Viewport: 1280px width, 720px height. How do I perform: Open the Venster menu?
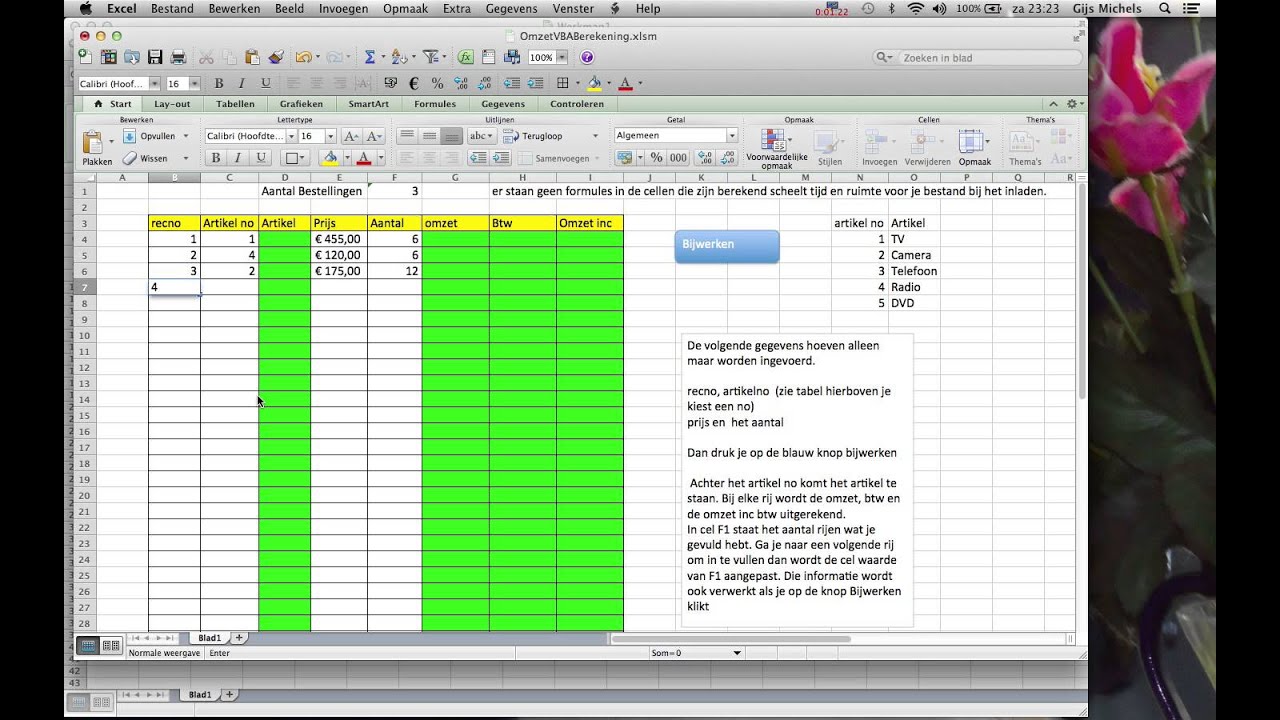(573, 8)
